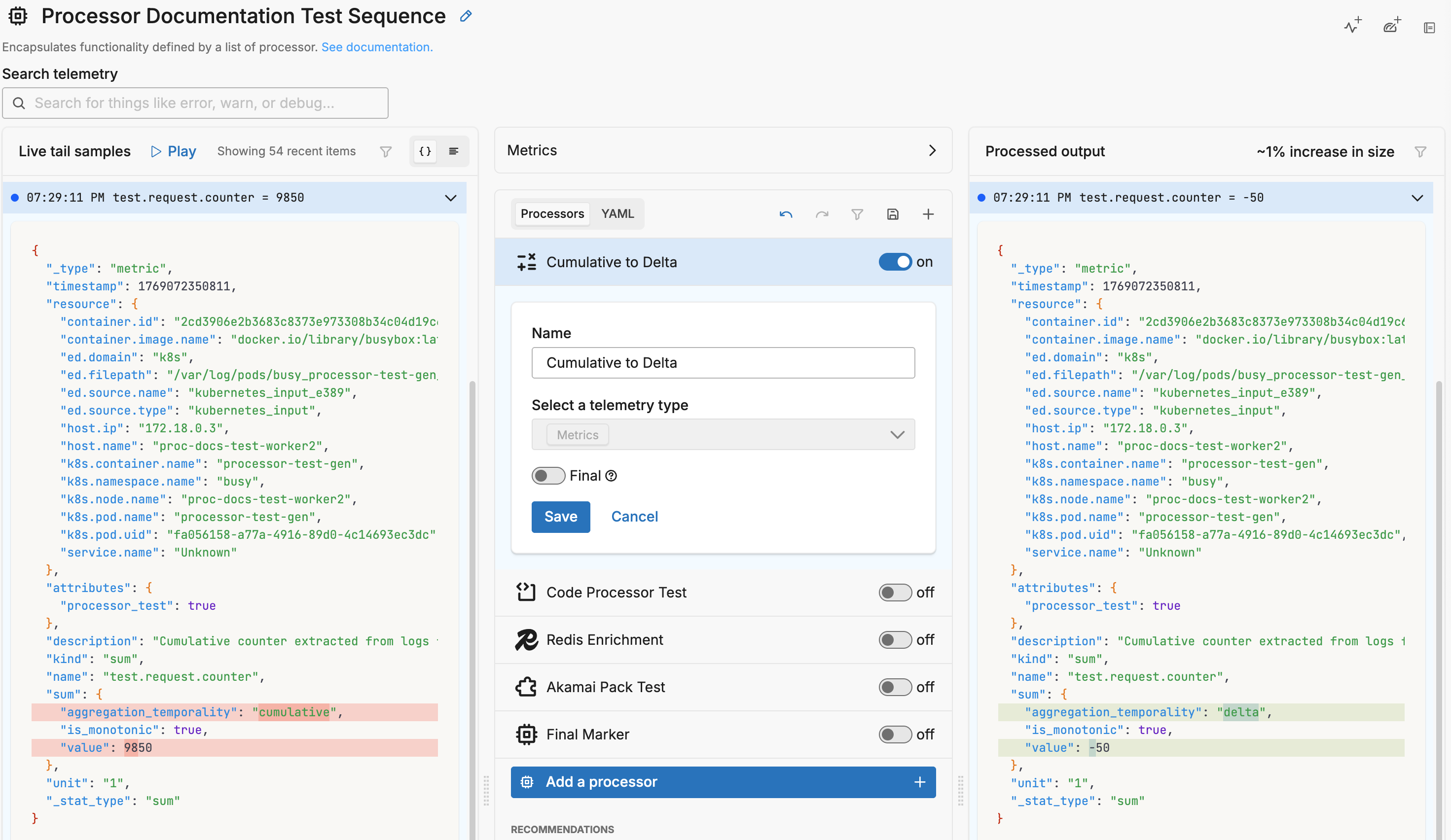Save the processor pipeline configuration
The width and height of the screenshot is (1451, 840).
pyautogui.click(x=893, y=214)
